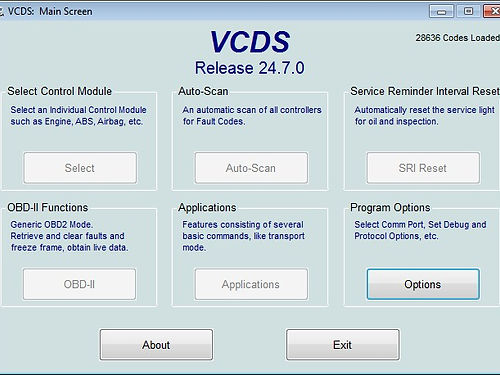Click the 'Program Options' group heading

tap(390, 207)
